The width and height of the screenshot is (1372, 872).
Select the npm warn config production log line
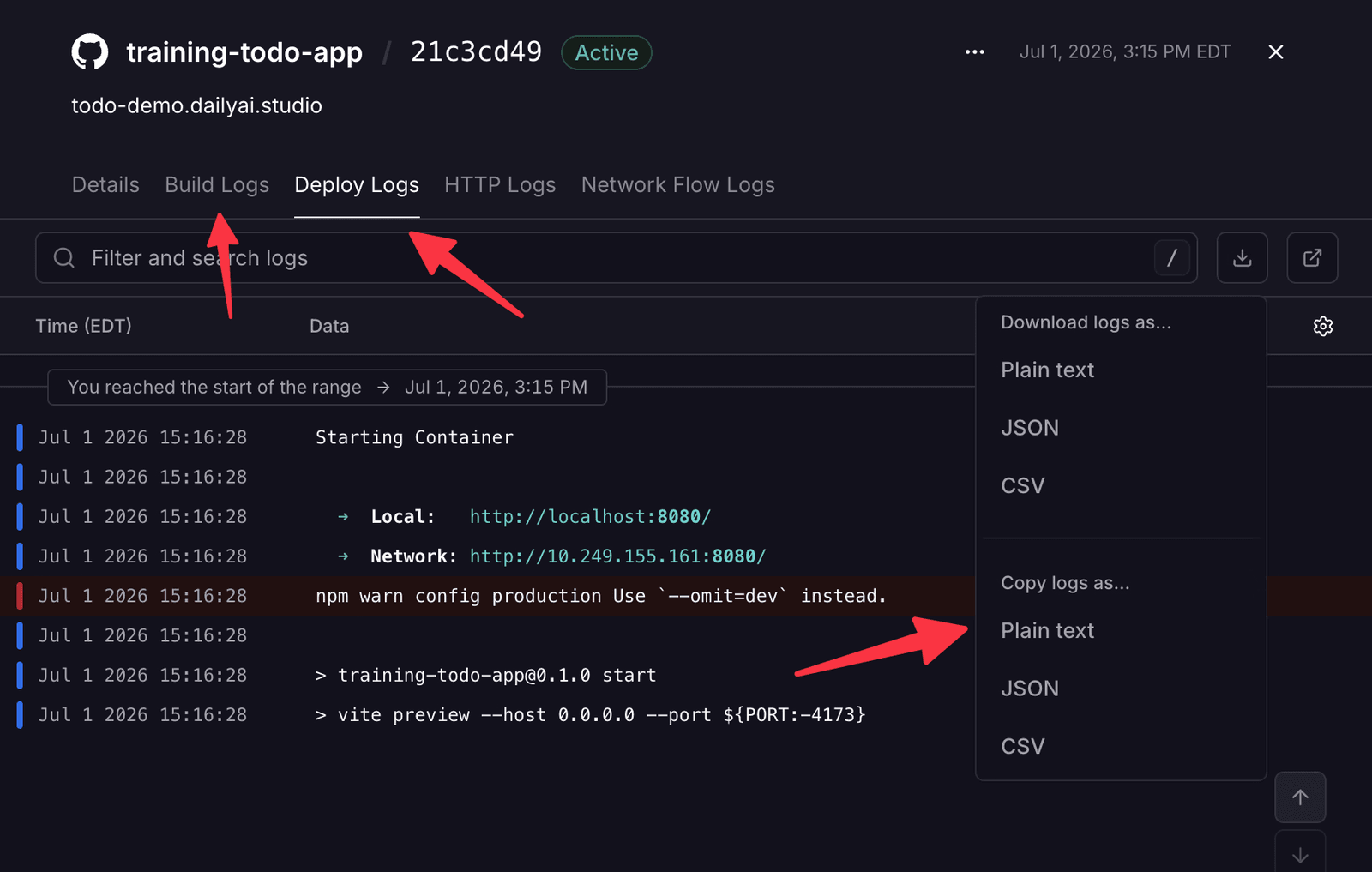(600, 596)
